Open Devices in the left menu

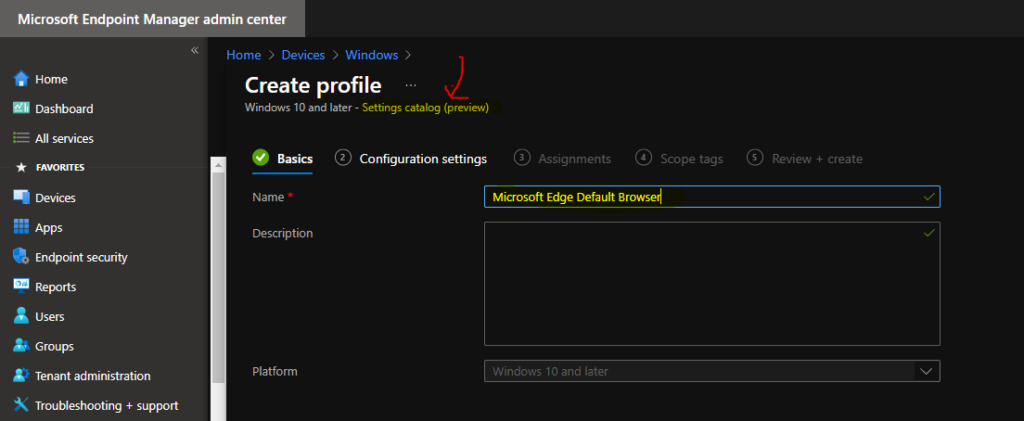[x=55, y=198]
